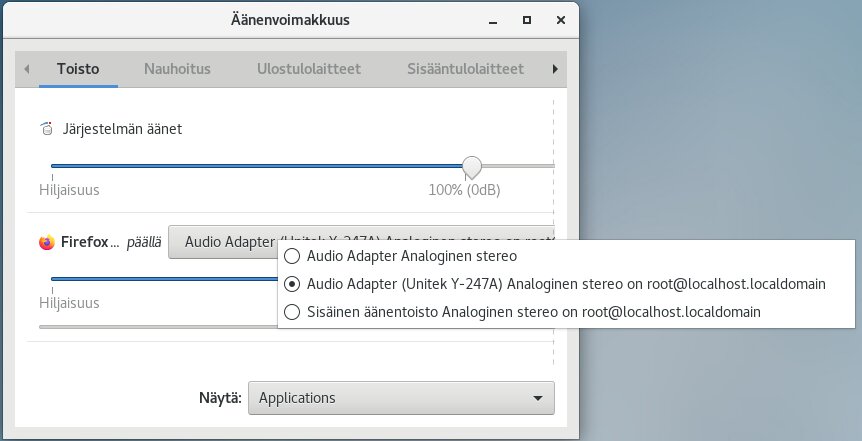The width and height of the screenshot is (862, 441).
Task: Select Sisäinen äänentoisto Analoginen stereo option
Action: pos(522,312)
